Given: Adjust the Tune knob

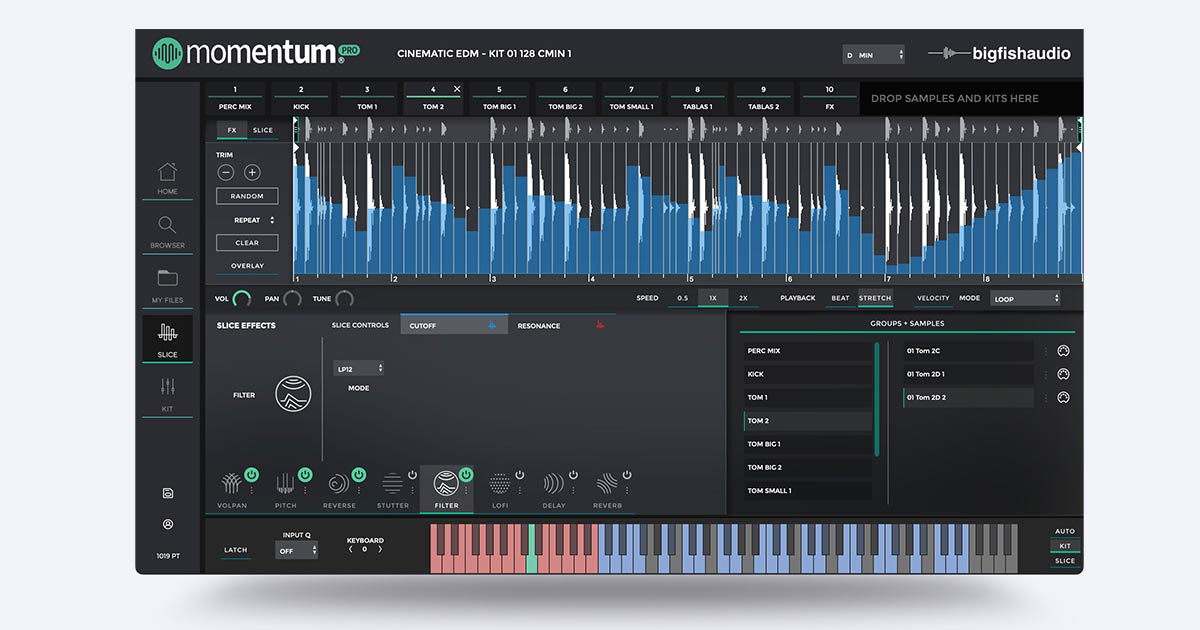Looking at the screenshot, I should pyautogui.click(x=345, y=298).
